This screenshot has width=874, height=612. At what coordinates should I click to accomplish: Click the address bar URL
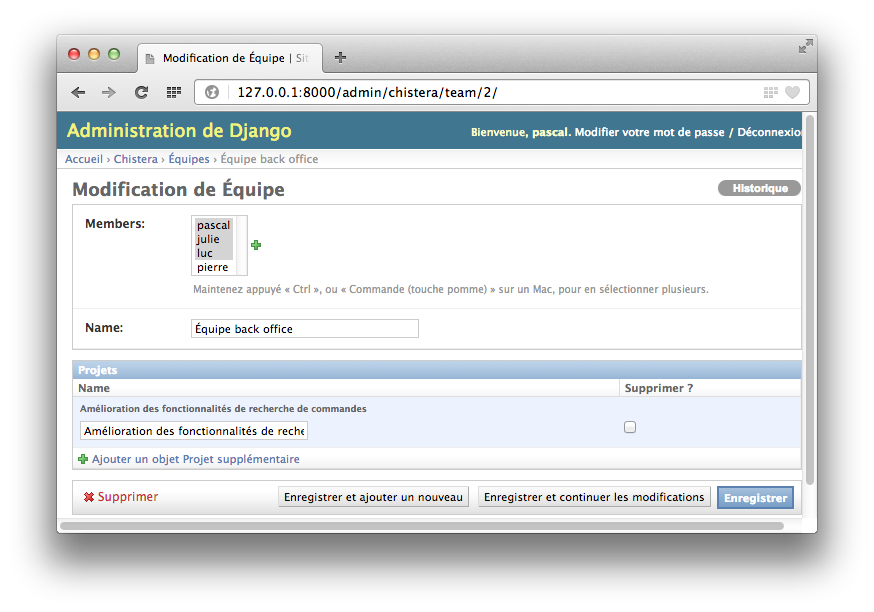tap(367, 93)
